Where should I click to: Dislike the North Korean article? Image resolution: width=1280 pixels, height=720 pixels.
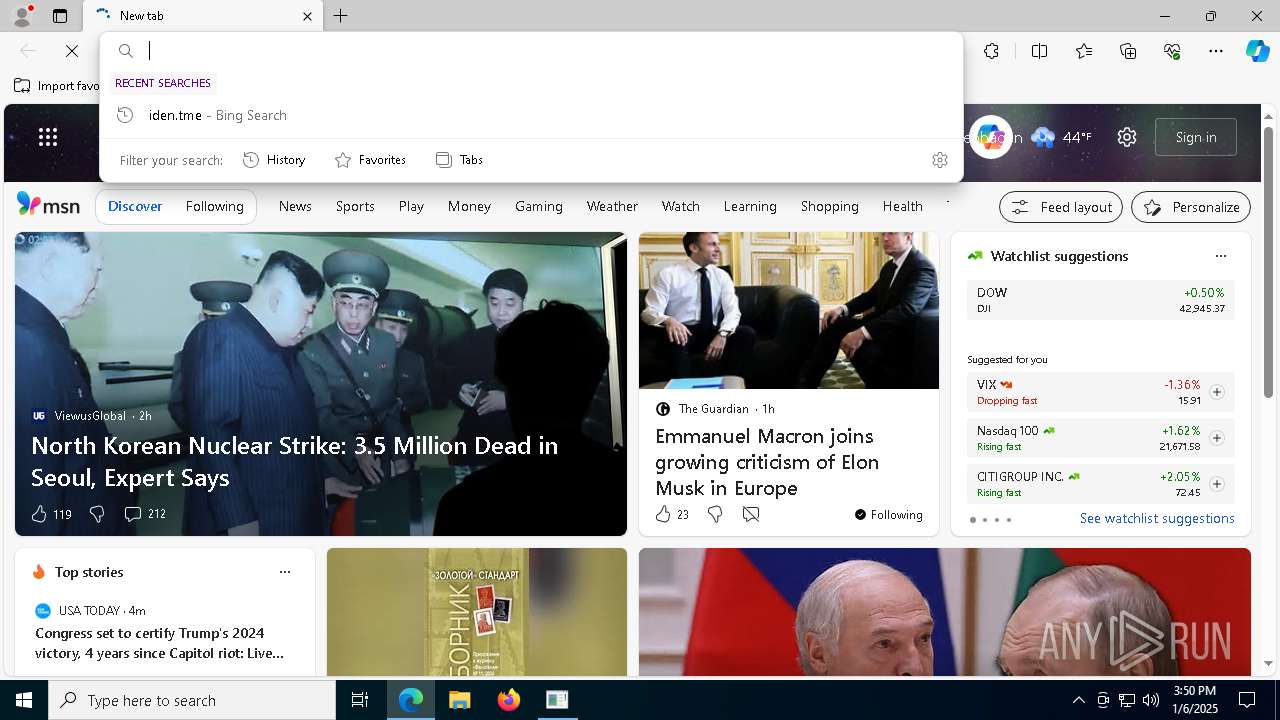97,514
